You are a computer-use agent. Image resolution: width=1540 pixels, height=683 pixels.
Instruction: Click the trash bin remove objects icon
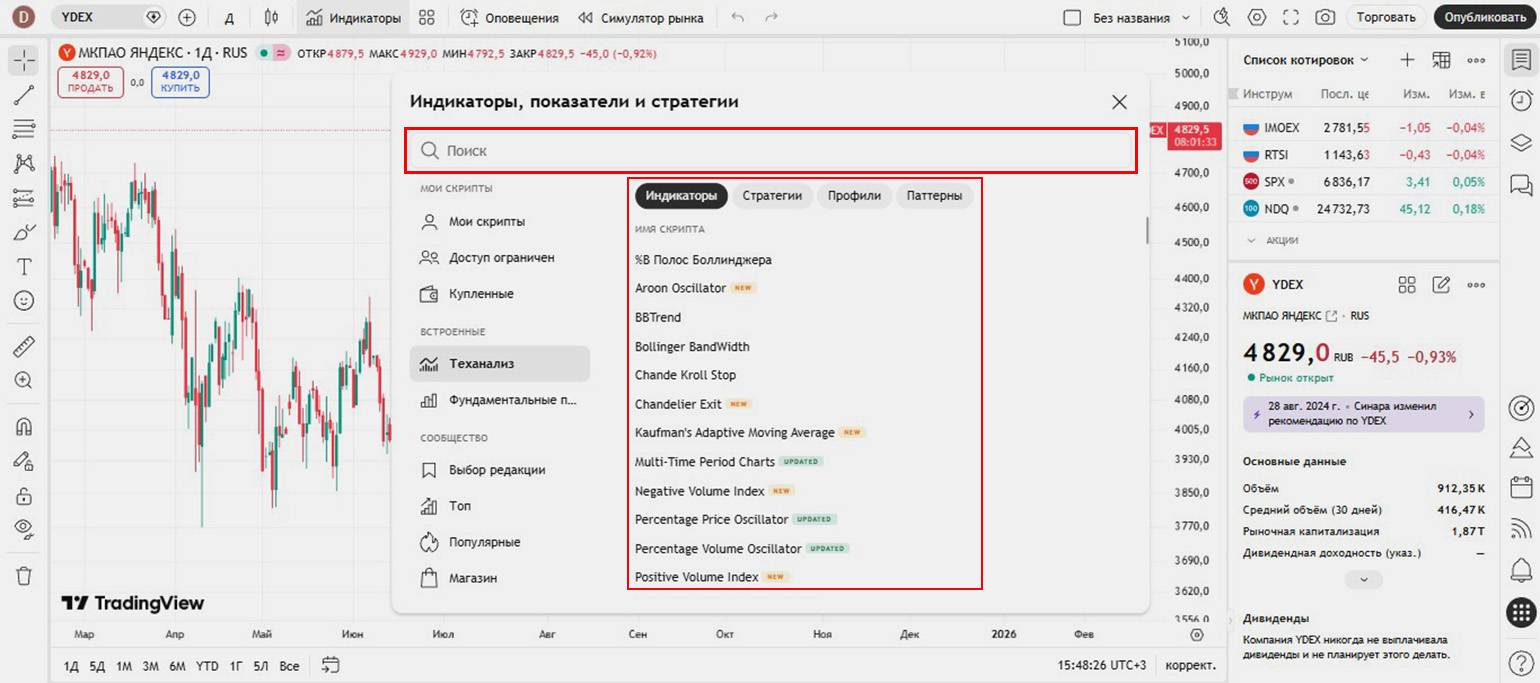pos(24,576)
